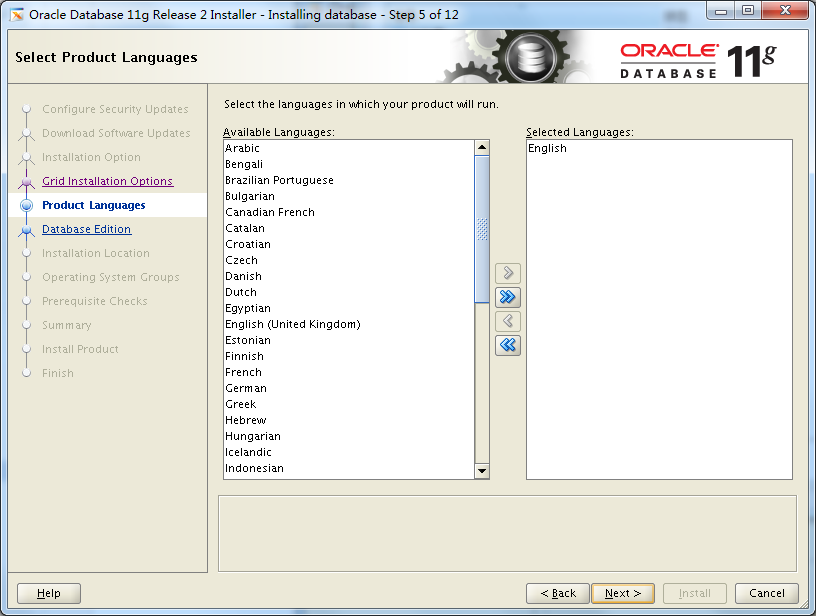This screenshot has height=616, width=816.
Task: Clear Selected Languages with double left-arrow shuttle
Action: click(507, 345)
